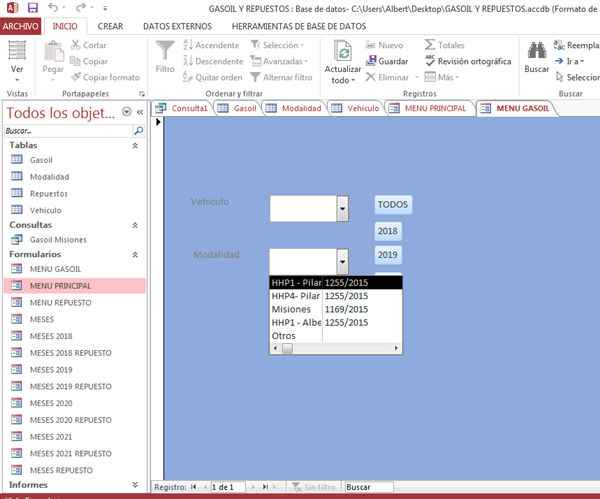Go to last record navigation button

pos(265,487)
